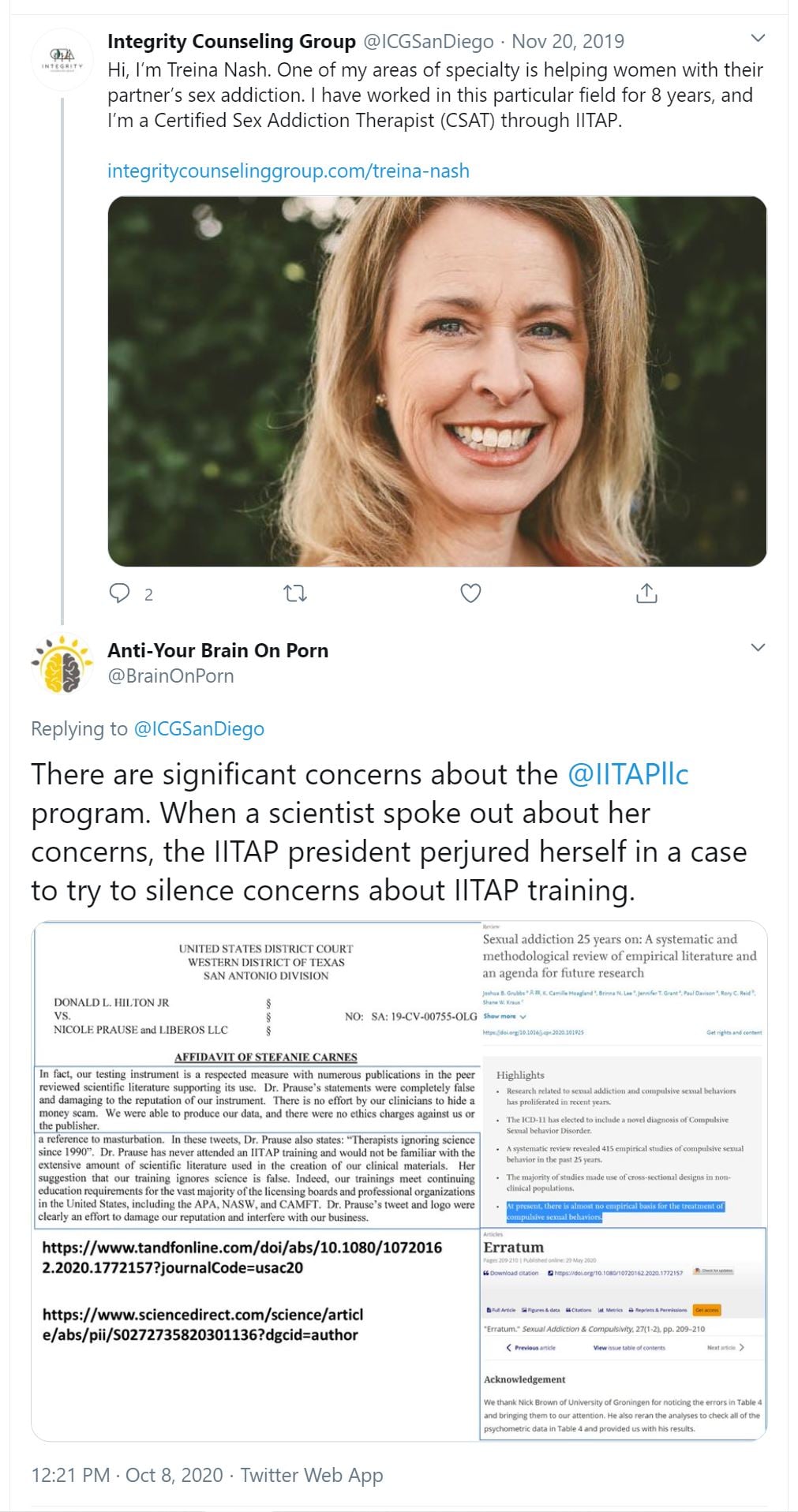Like the Integrity Counseling Group tweet
This screenshot has height=1512, width=798.
point(471,593)
